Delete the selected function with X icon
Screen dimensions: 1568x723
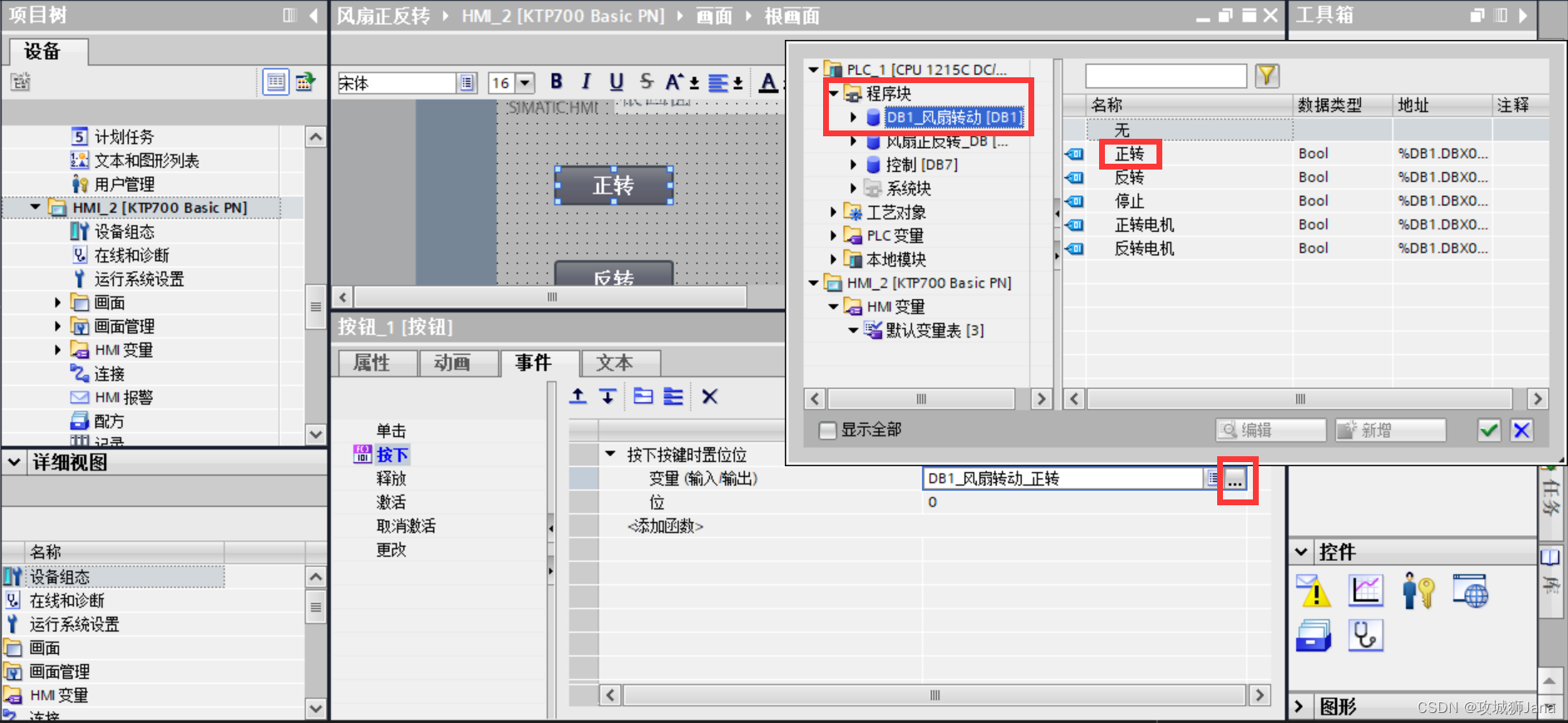pyautogui.click(x=709, y=396)
